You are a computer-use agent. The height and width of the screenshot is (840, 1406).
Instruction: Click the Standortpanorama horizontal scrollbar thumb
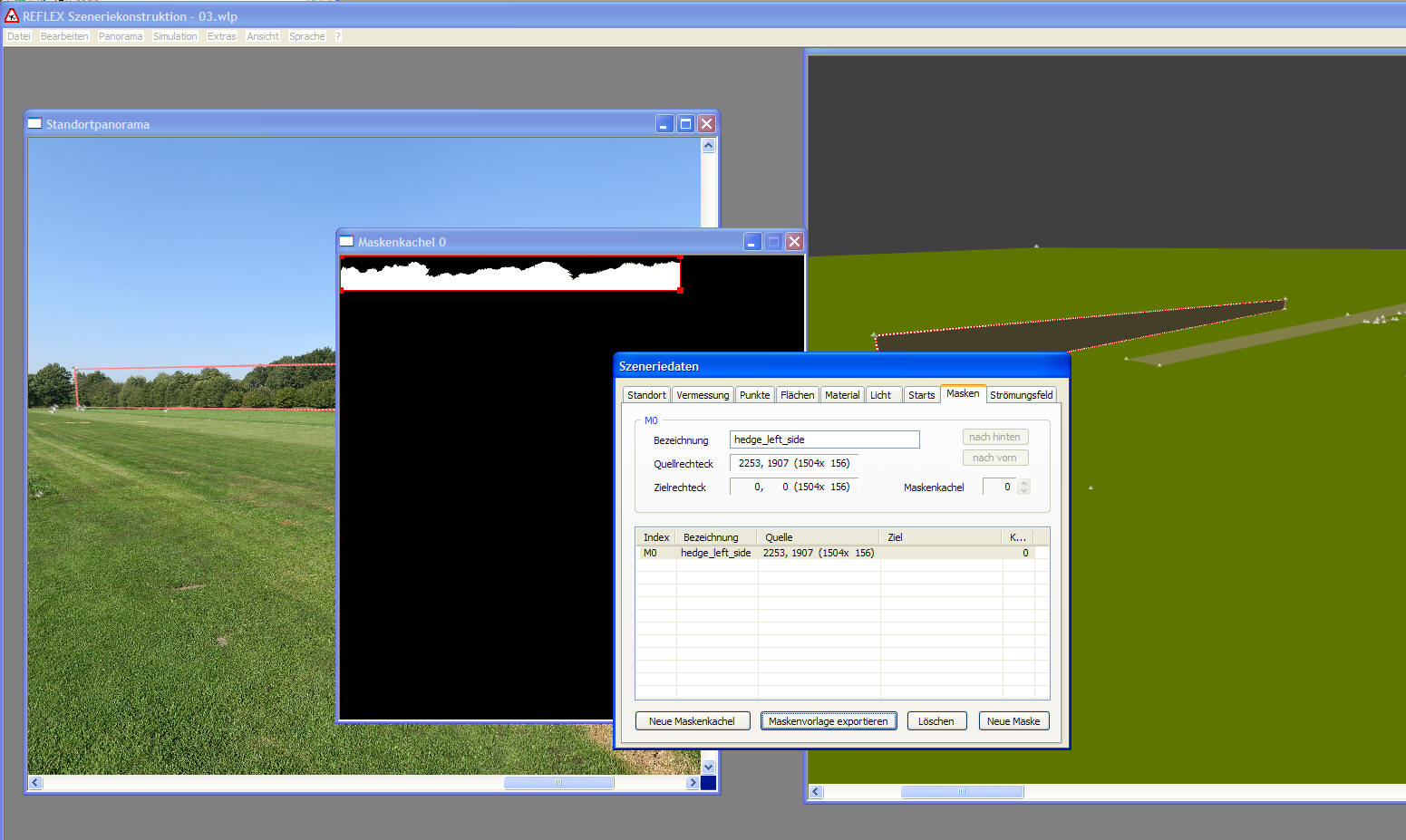pyautogui.click(x=558, y=783)
